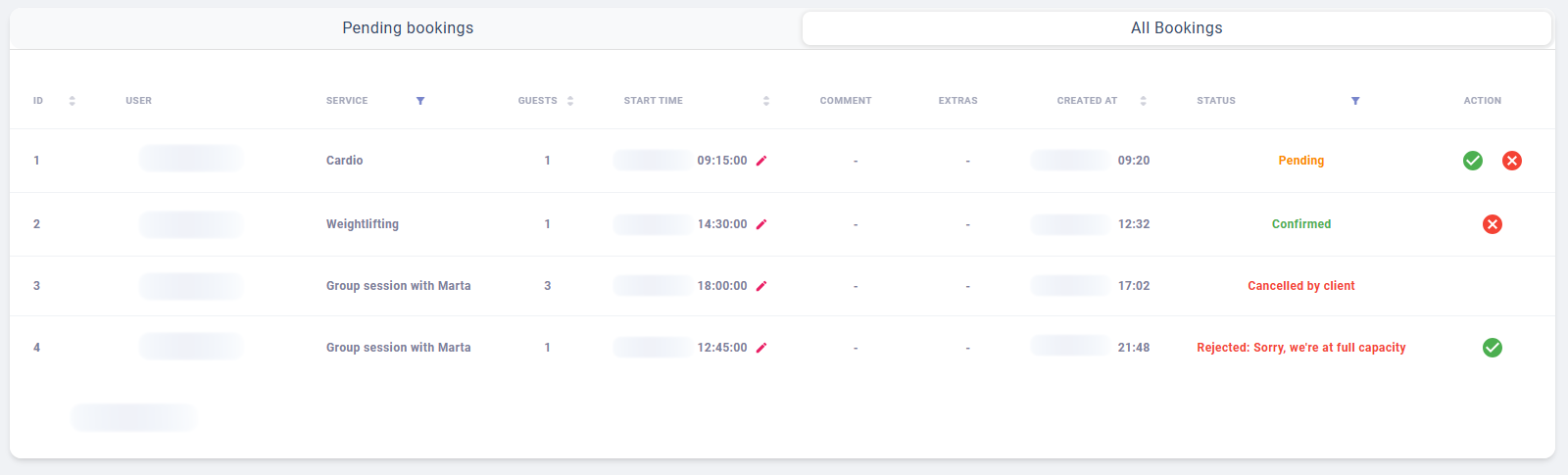Sort bookings by Start Time
Viewport: 1568px width, 475px height.
766,101
